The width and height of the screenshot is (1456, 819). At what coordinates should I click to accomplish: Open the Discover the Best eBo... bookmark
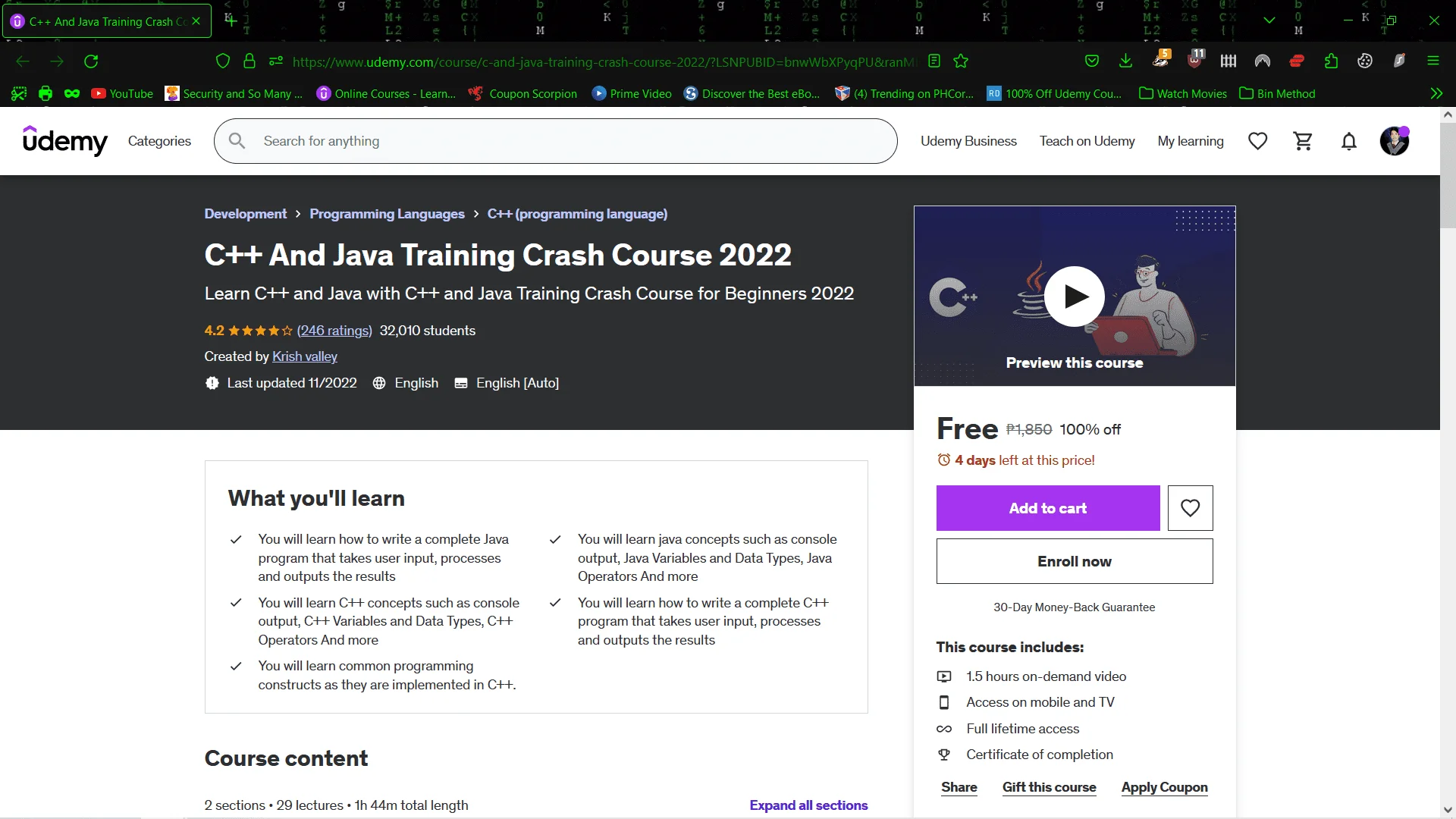point(752,94)
